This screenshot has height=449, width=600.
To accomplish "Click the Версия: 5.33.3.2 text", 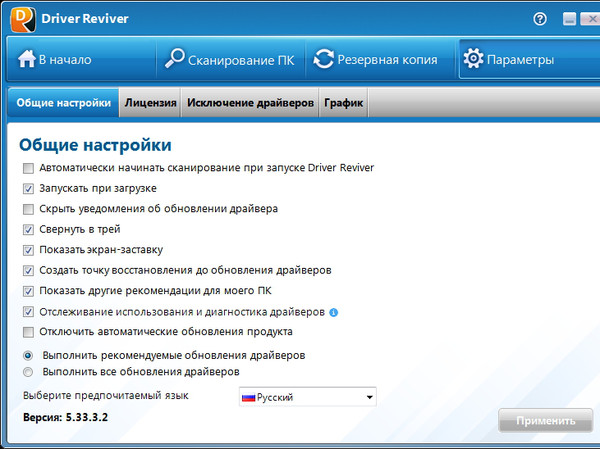I will (65, 417).
